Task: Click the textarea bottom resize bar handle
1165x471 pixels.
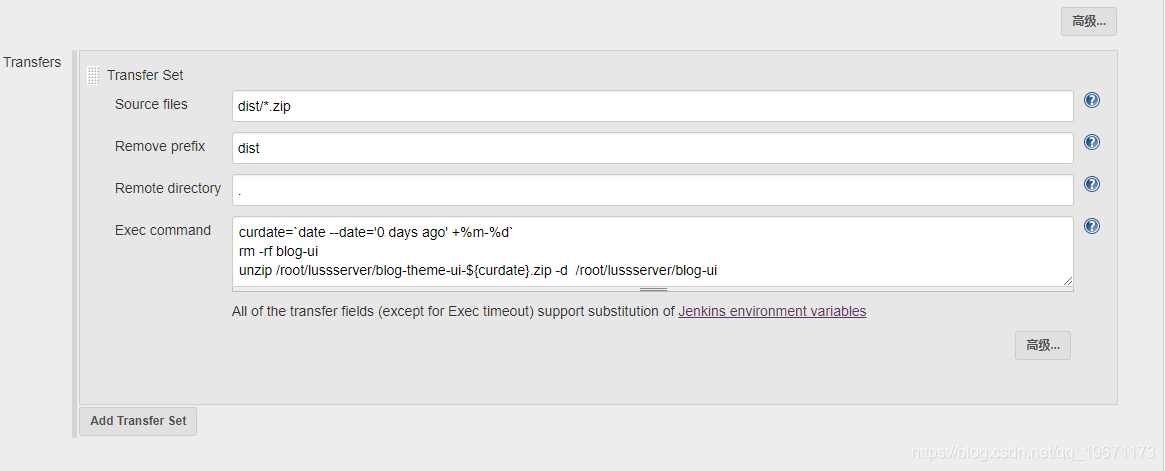Action: (x=653, y=289)
